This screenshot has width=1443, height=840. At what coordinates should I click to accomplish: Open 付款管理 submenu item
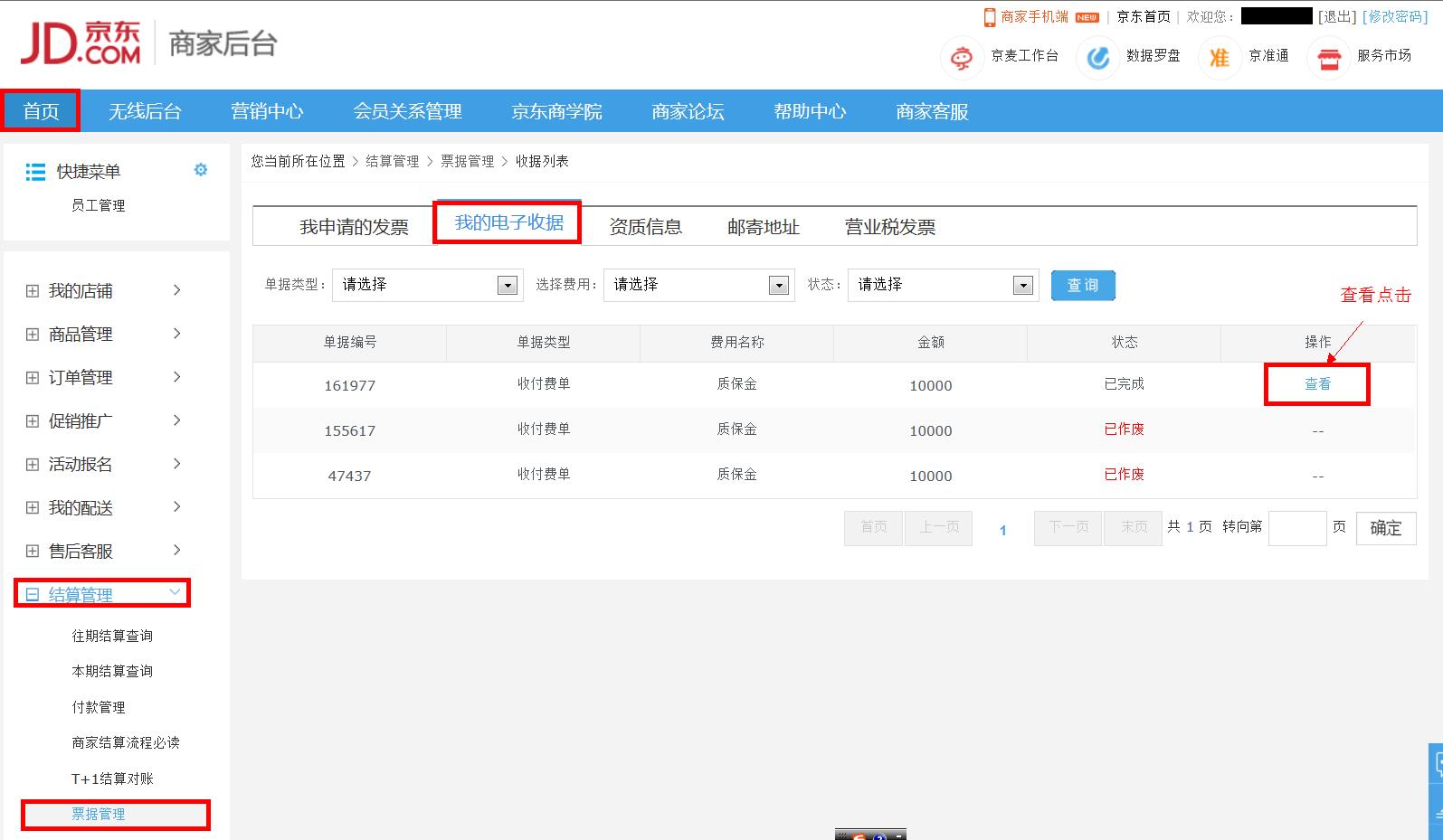pos(98,707)
